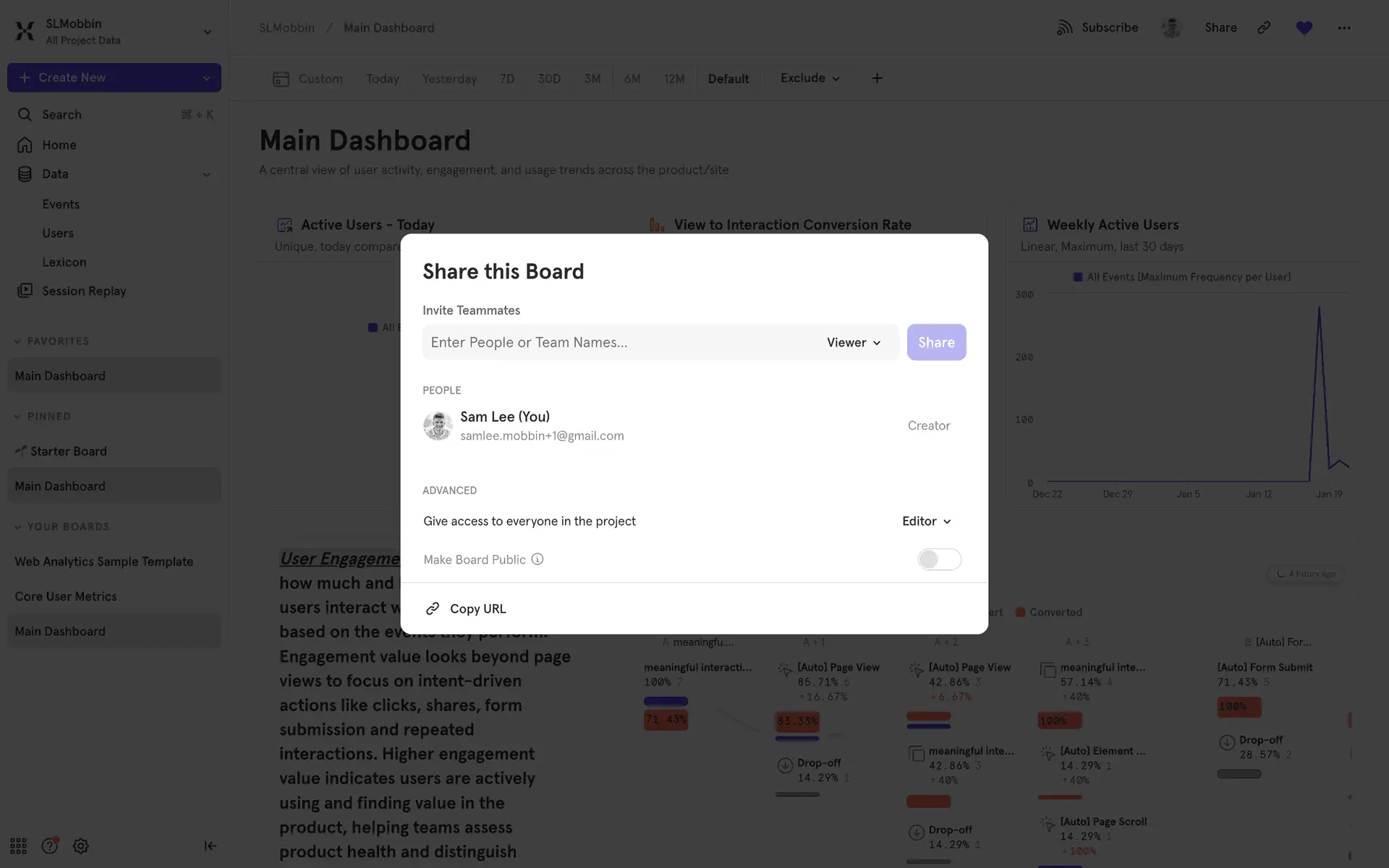Open the Viewer role dropdown
The image size is (1389, 868).
pos(854,342)
